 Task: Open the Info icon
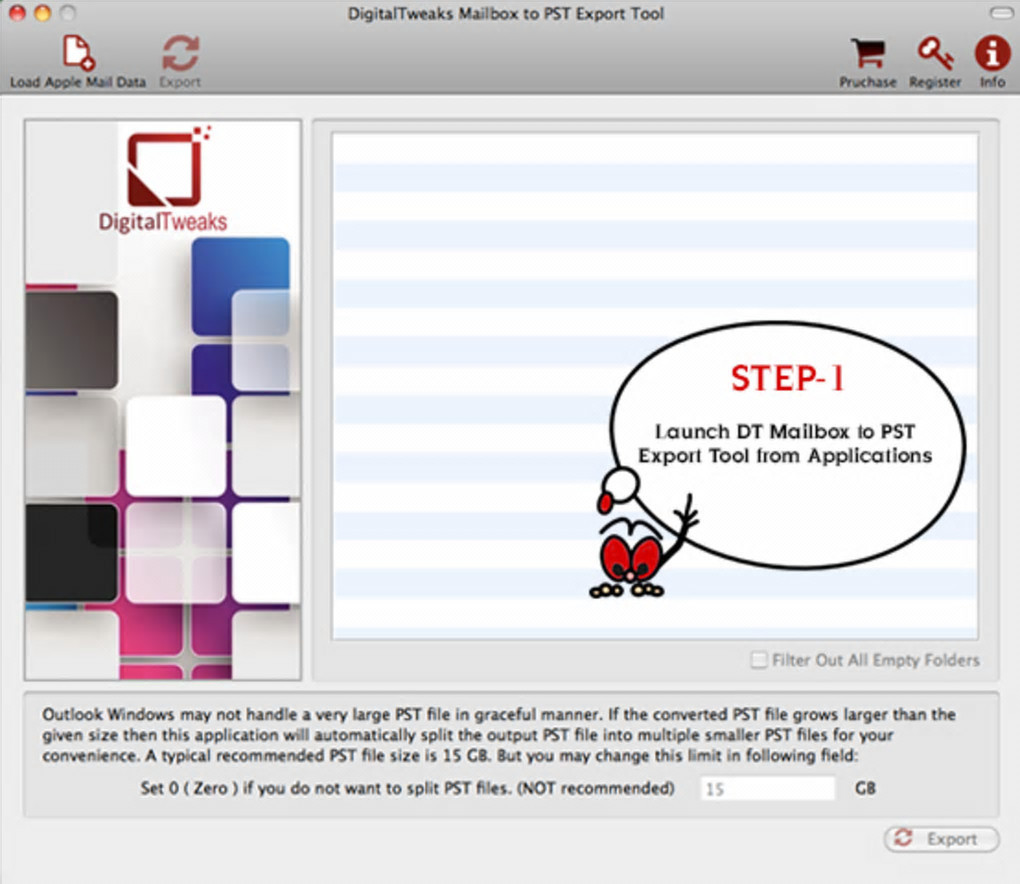pyautogui.click(x=992, y=53)
